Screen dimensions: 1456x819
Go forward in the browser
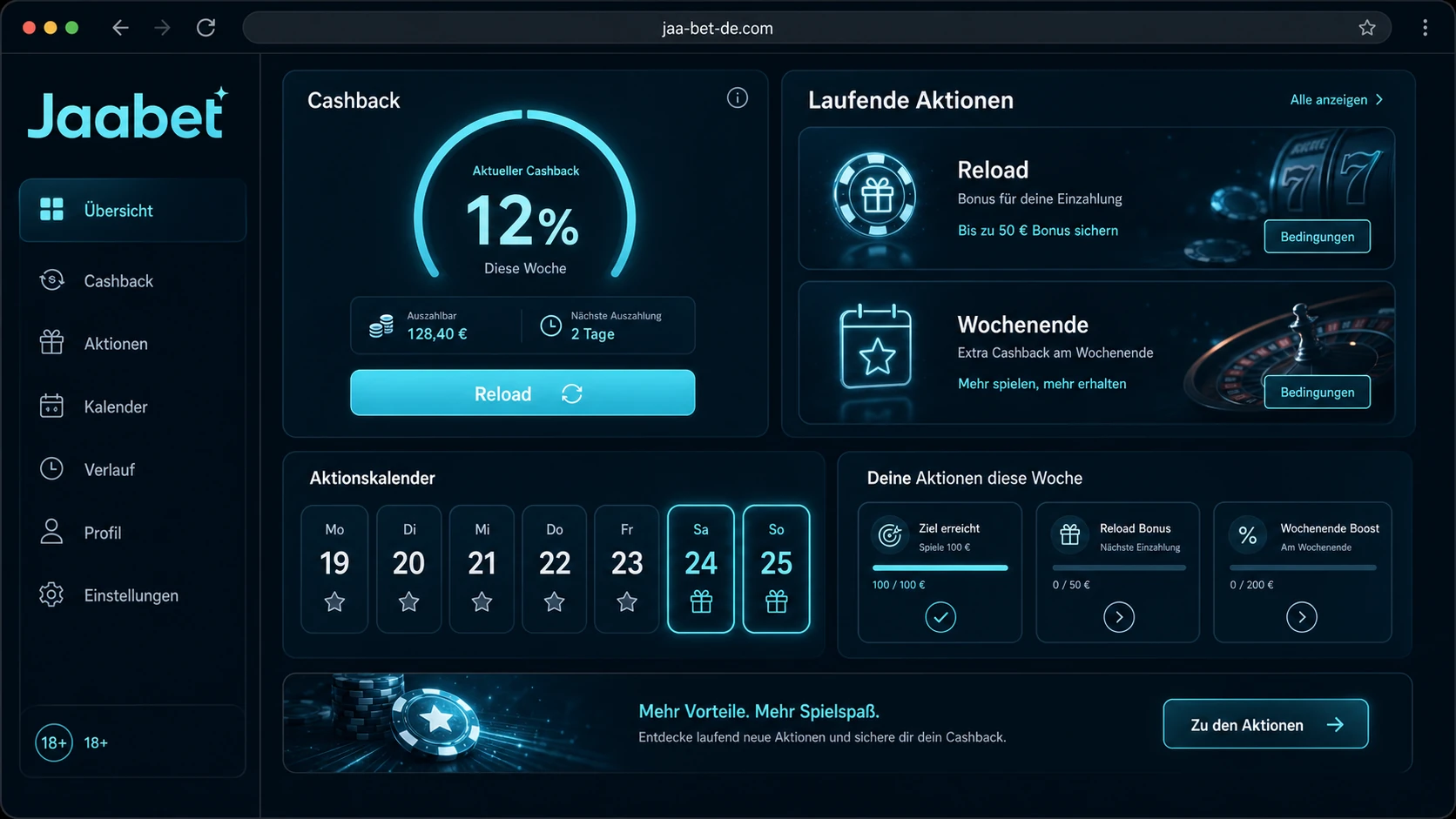[x=163, y=28]
